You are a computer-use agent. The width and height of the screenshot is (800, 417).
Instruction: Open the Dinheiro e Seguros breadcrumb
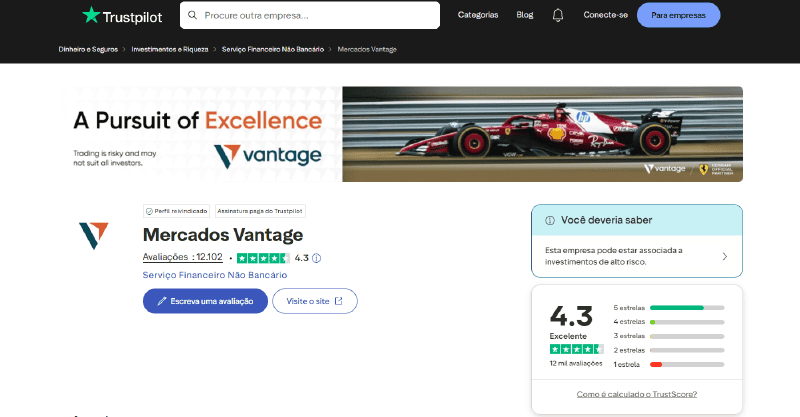(88, 50)
